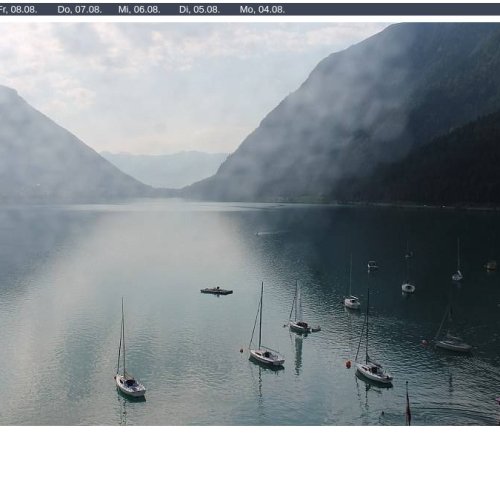Open the Di, 05.08. date tab
This screenshot has height=500, width=500.
point(199,10)
